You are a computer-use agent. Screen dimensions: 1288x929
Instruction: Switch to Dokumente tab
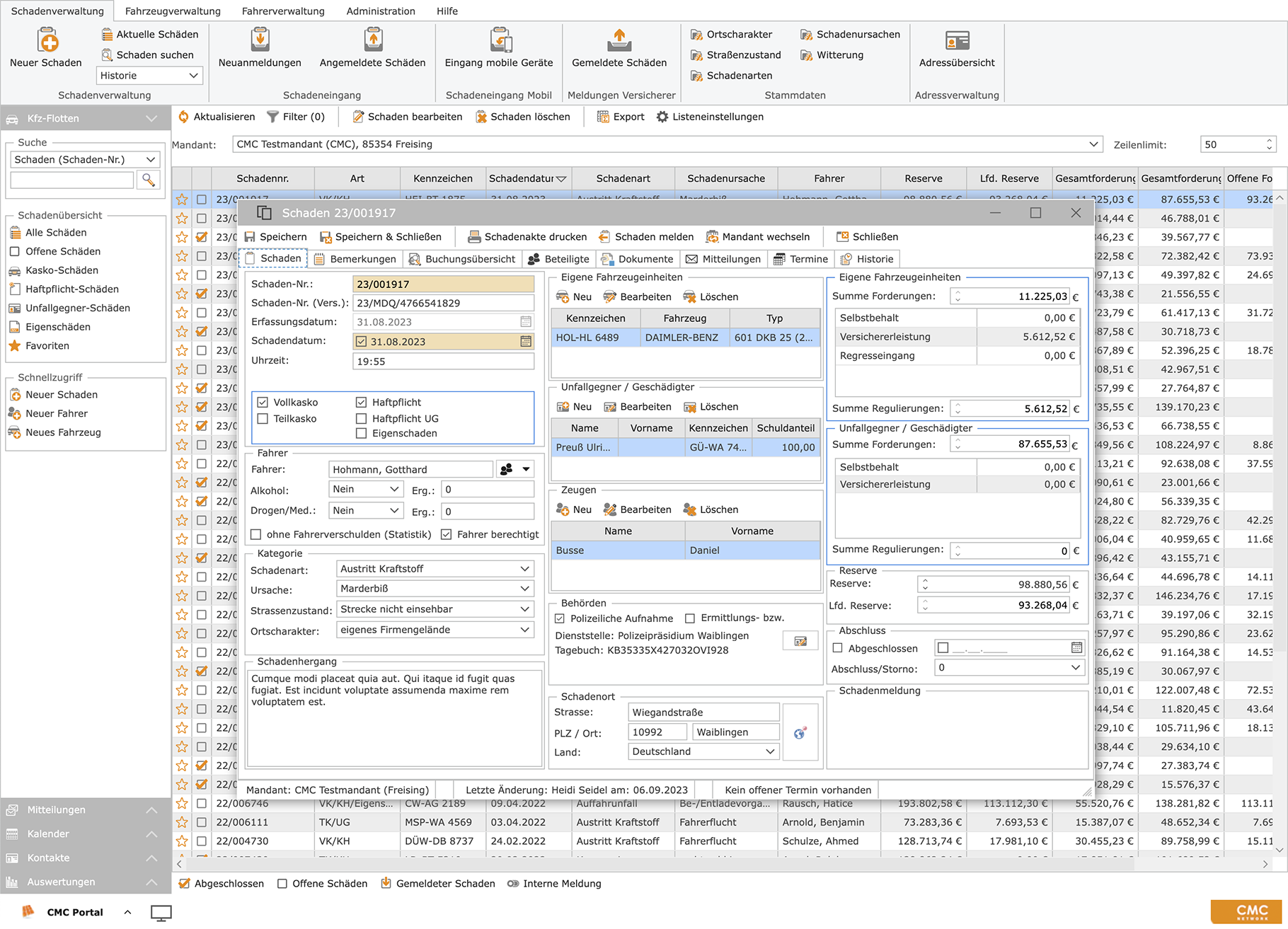(638, 260)
